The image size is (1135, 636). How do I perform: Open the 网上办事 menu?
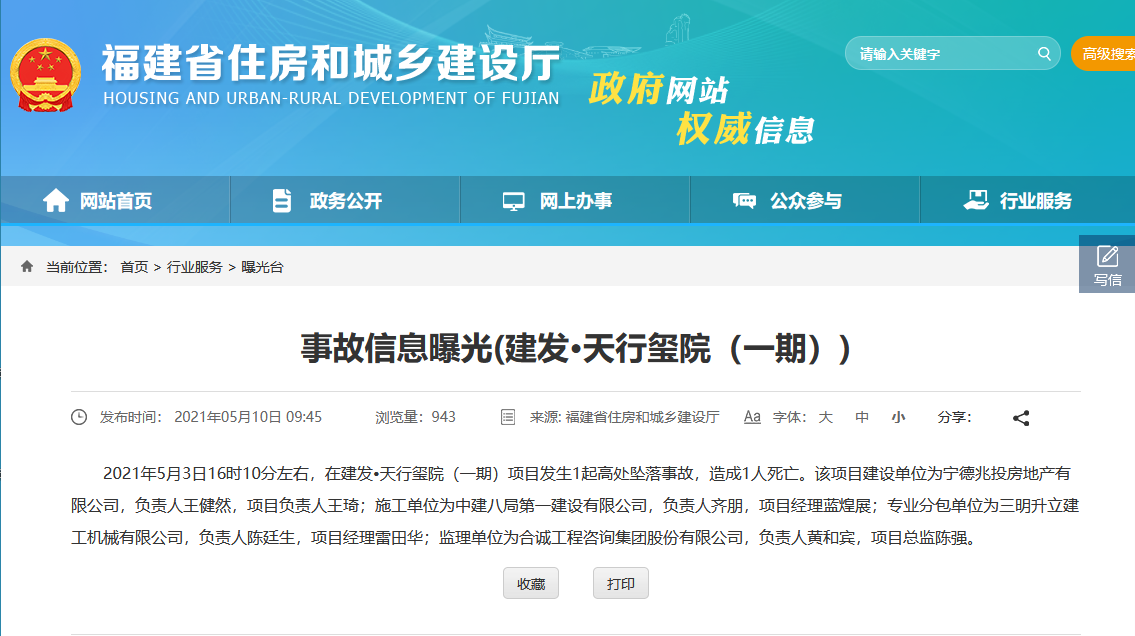coord(575,200)
